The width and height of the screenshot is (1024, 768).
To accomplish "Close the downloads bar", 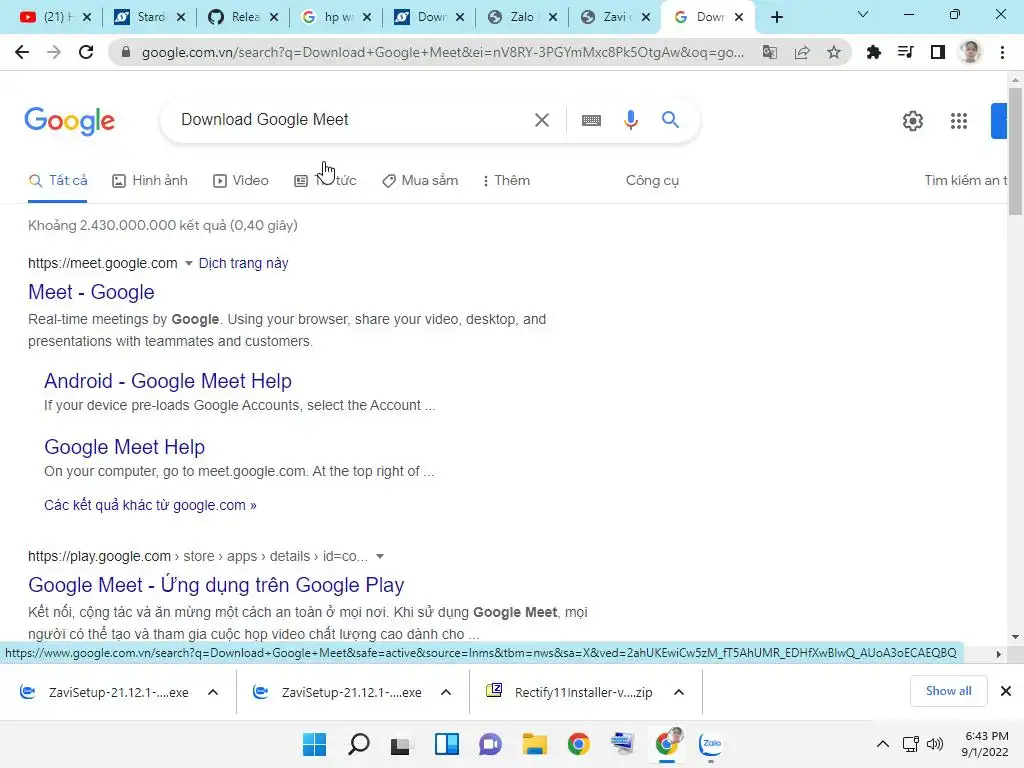I will click(x=1006, y=691).
